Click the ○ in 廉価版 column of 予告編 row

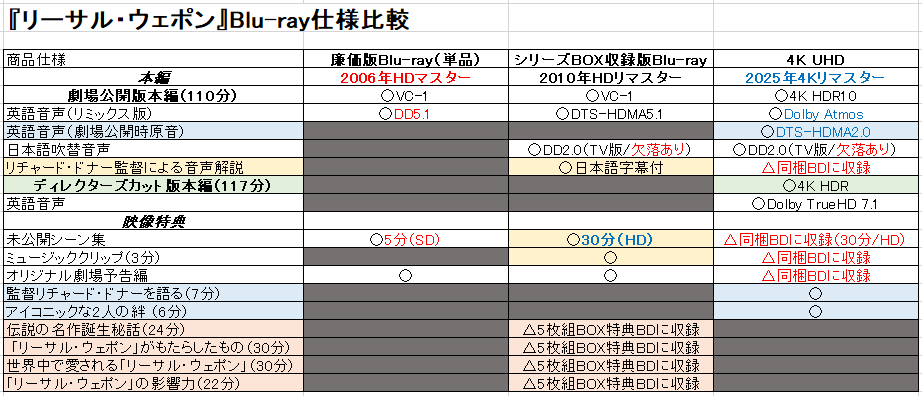click(405, 275)
